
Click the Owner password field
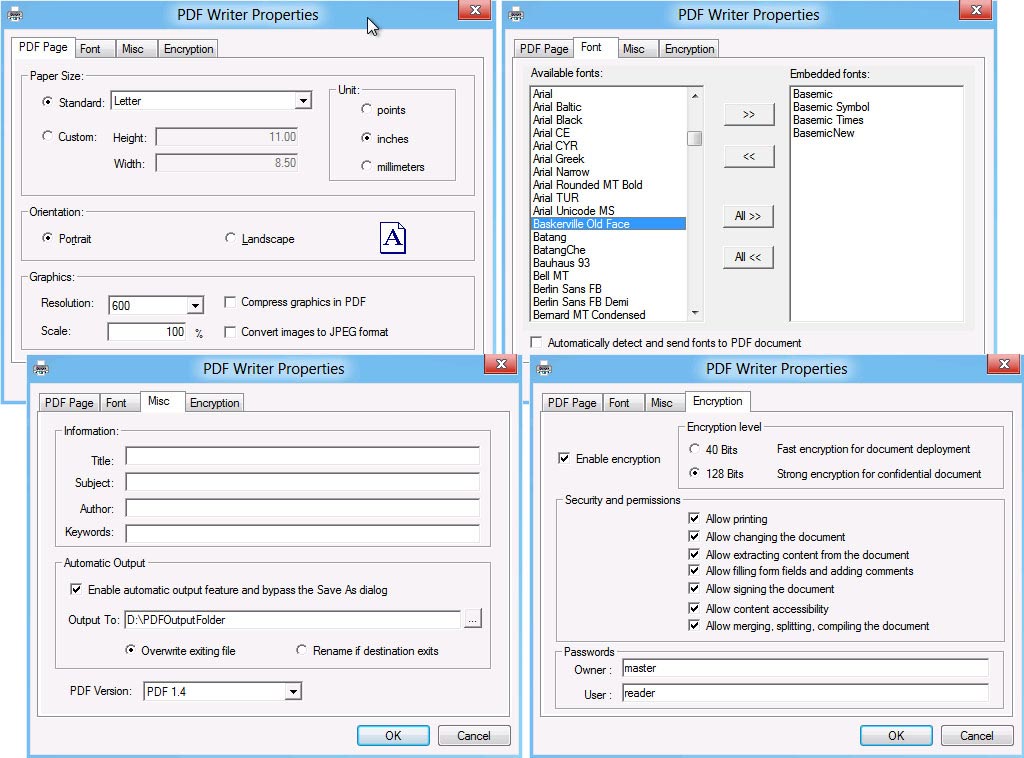pyautogui.click(x=805, y=668)
